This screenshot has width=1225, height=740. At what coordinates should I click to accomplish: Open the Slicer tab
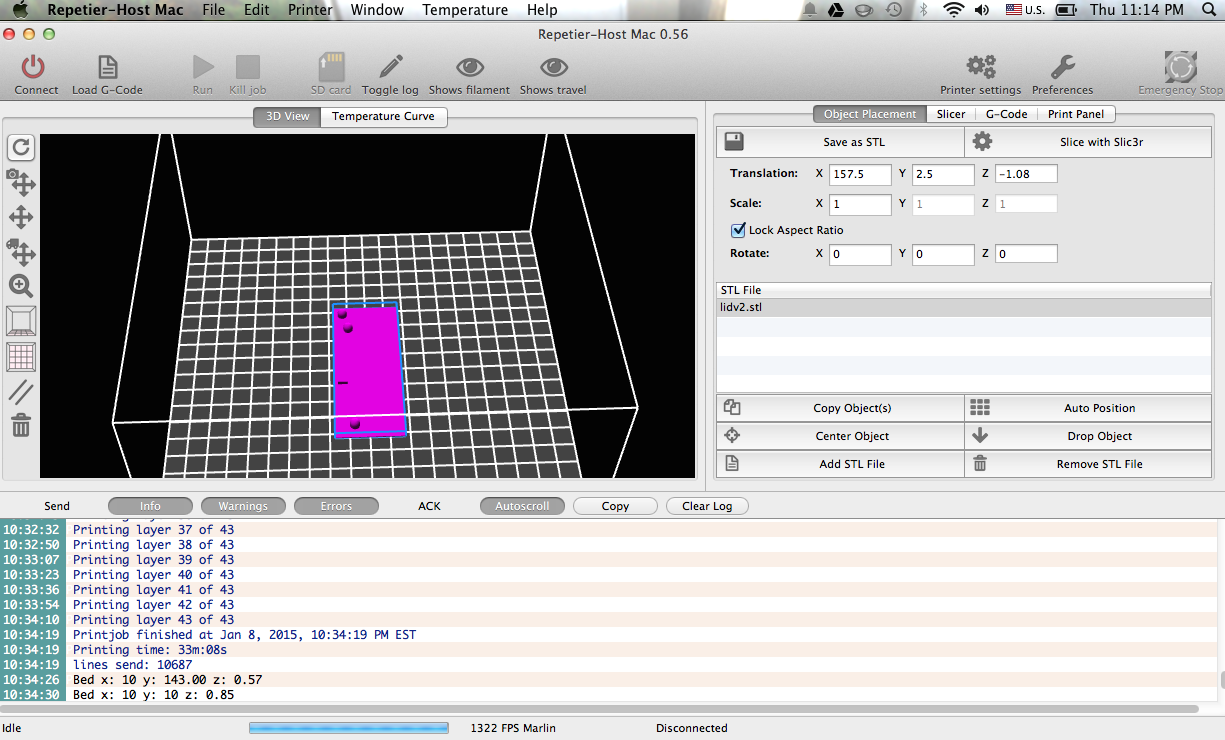coord(950,114)
